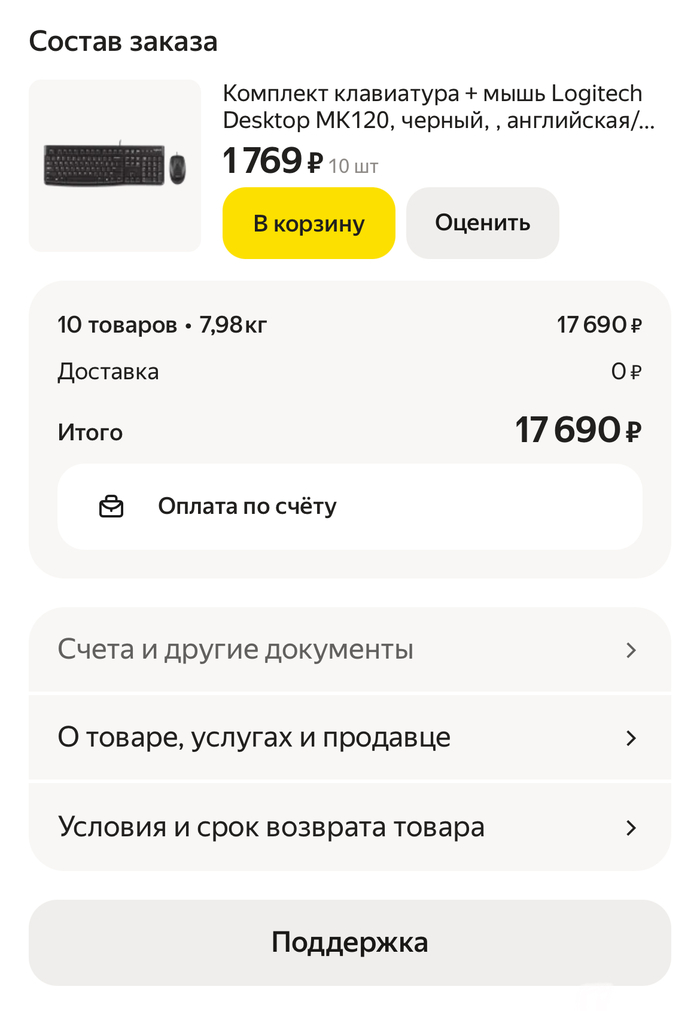Click the briefcase icon for invoice payment

111,507
